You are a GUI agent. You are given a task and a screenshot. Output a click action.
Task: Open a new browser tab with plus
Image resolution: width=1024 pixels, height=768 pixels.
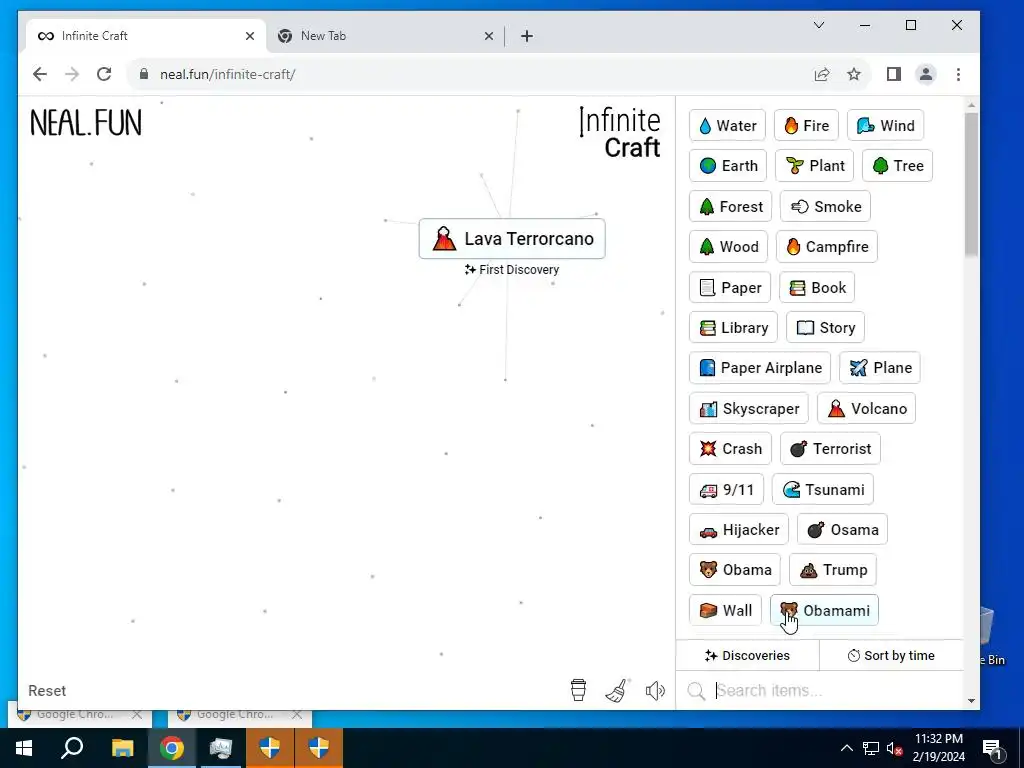point(527,36)
